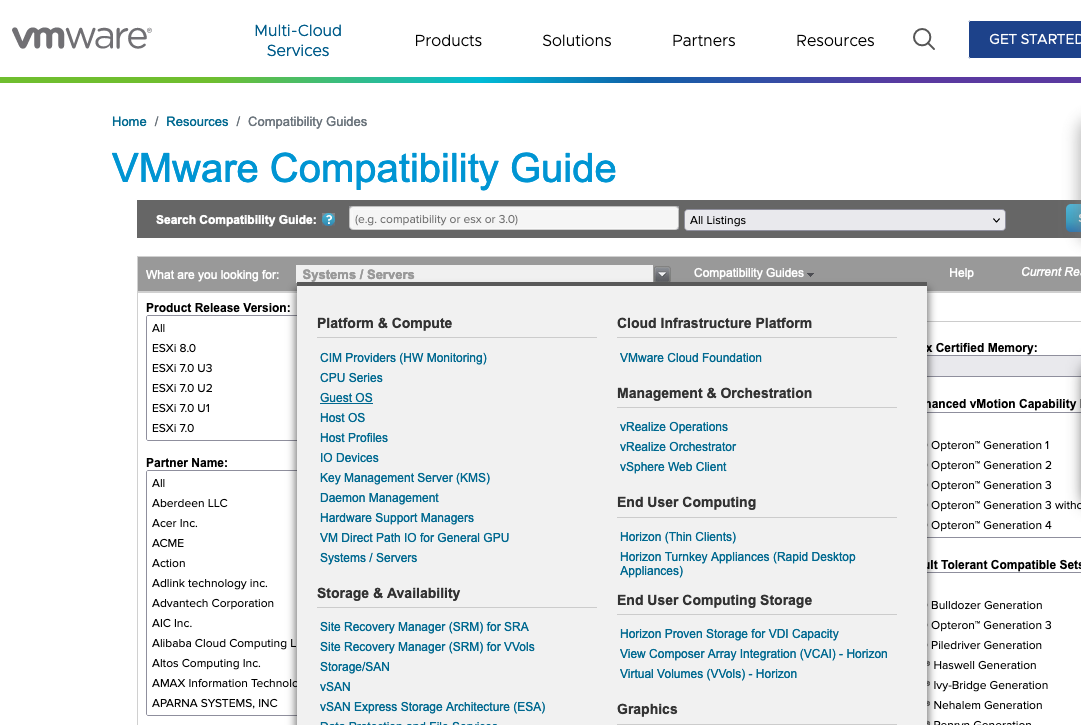
Task: Select vSAN Express Storage Architecture (ESA)
Action: (432, 706)
